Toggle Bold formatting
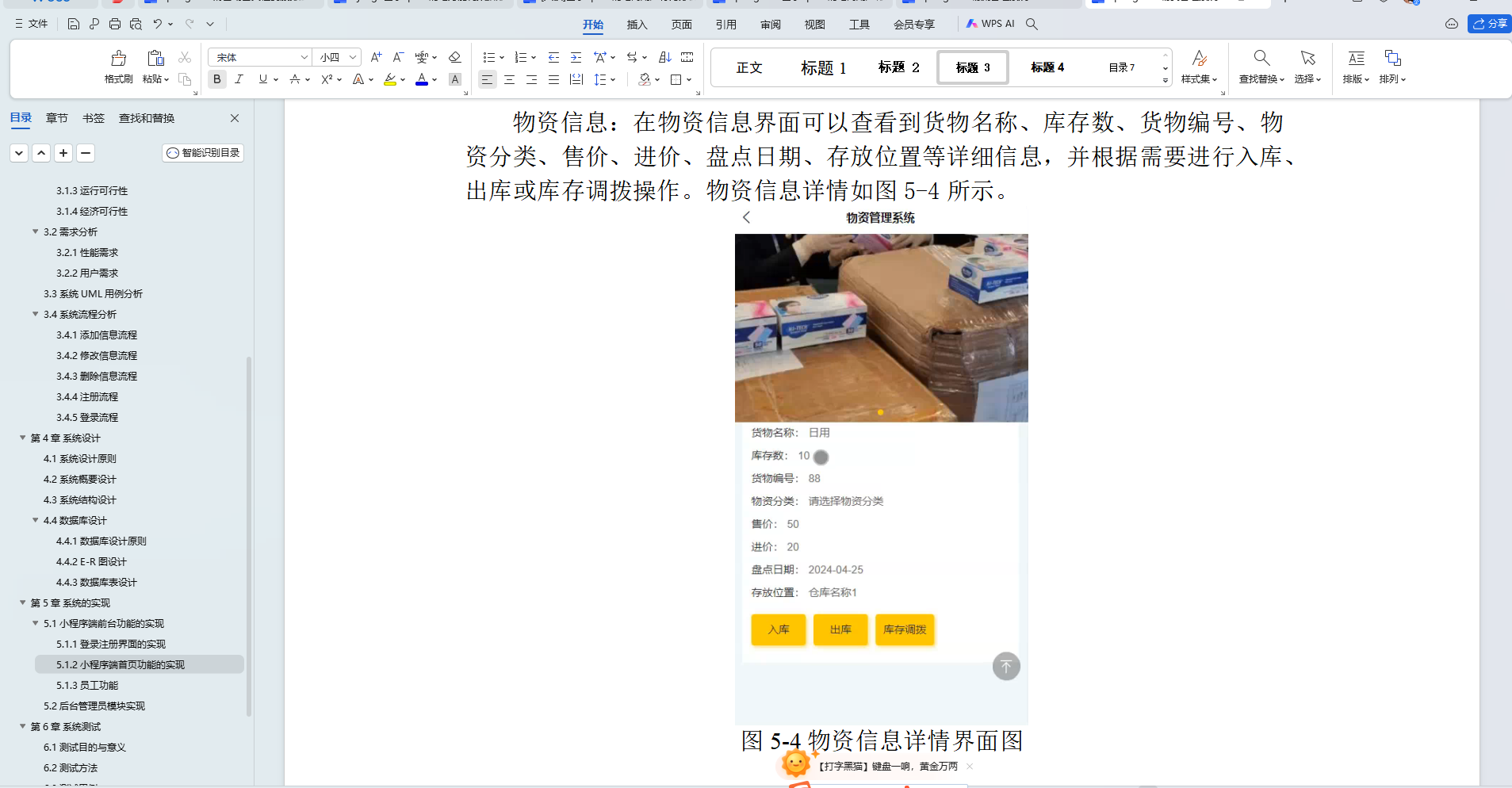This screenshot has width=1512, height=788. (x=216, y=79)
